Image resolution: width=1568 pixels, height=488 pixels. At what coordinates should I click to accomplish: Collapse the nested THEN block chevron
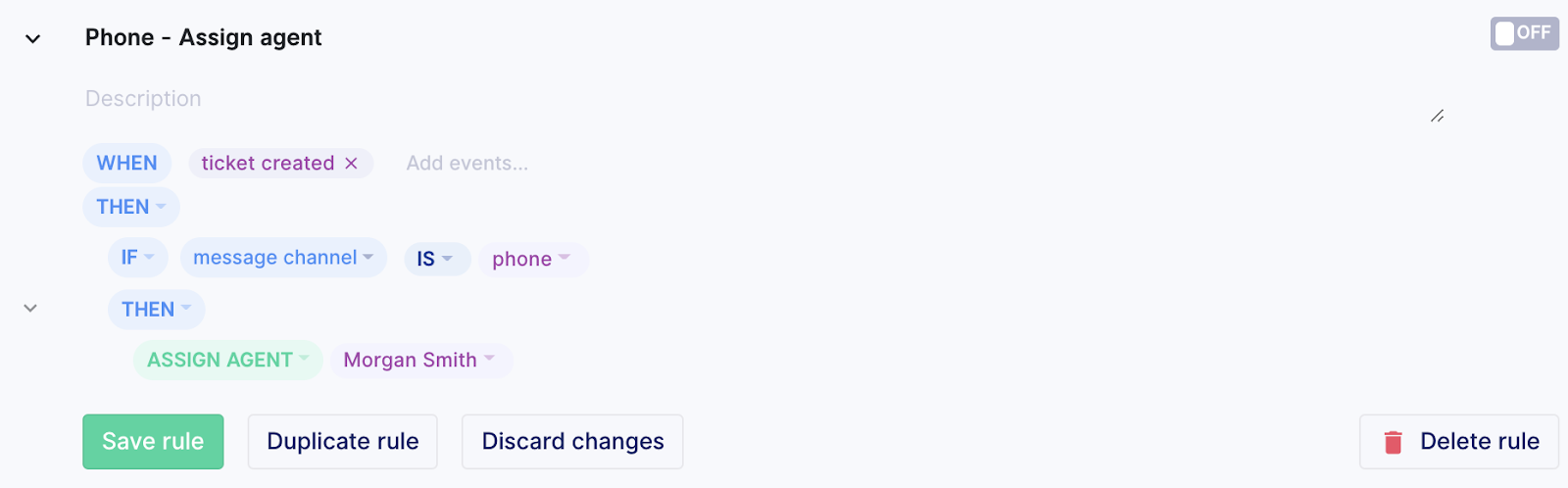click(x=30, y=309)
